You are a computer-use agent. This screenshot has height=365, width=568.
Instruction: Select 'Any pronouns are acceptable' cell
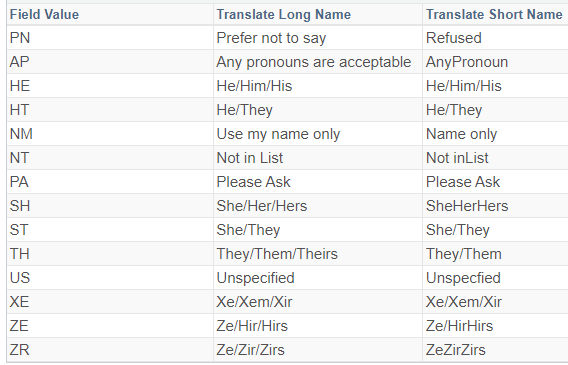318,62
